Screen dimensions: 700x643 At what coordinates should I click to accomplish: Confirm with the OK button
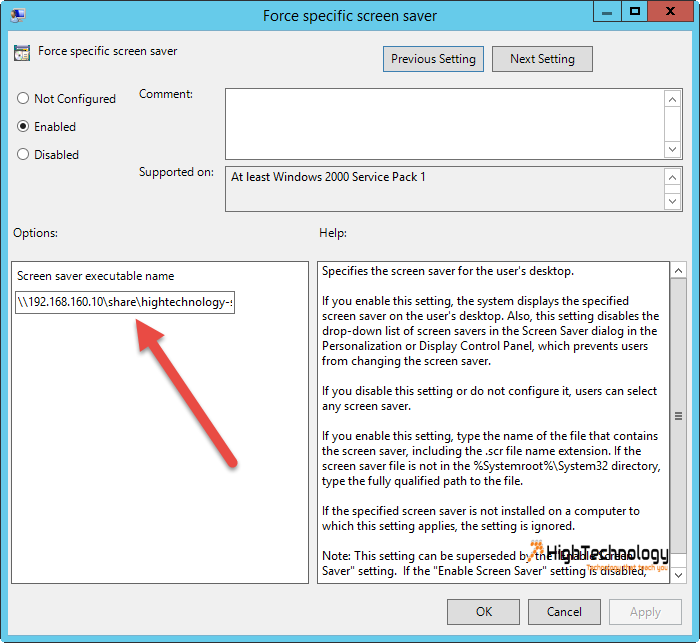(483, 612)
